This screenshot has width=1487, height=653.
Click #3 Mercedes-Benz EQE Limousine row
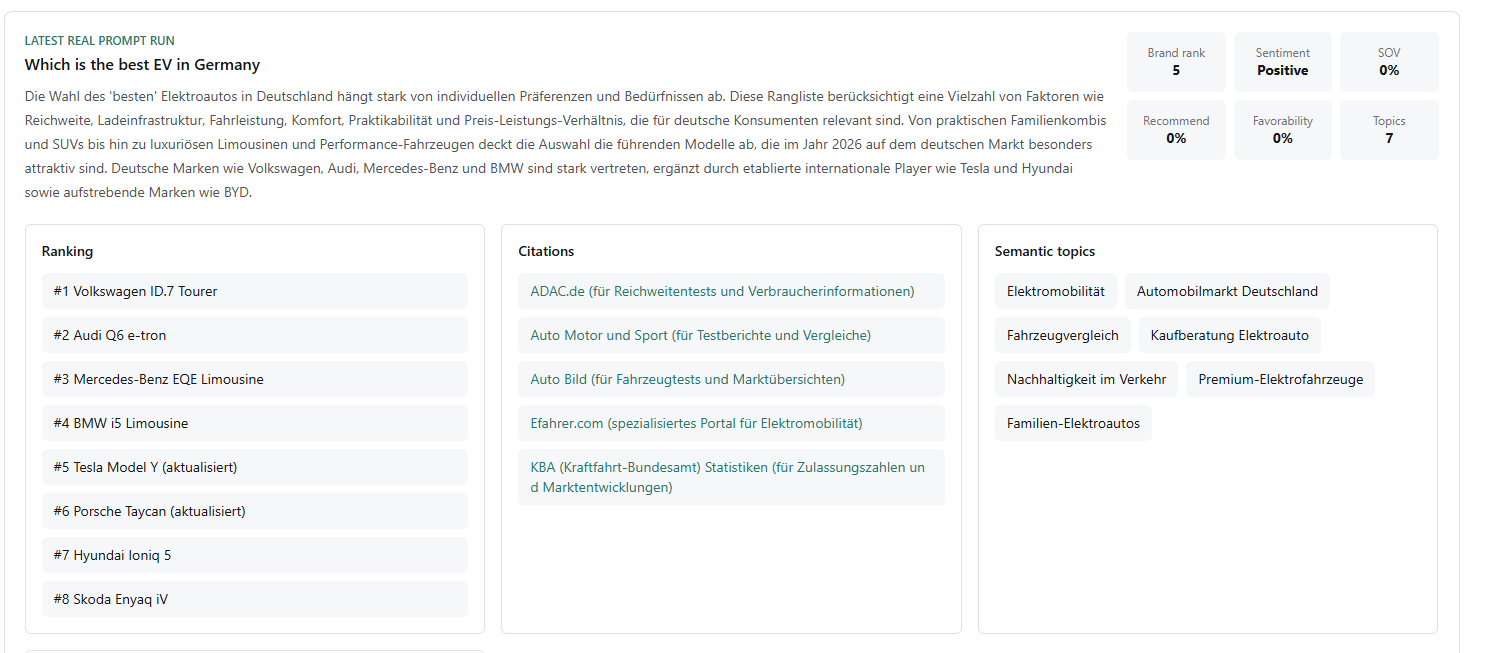click(255, 379)
